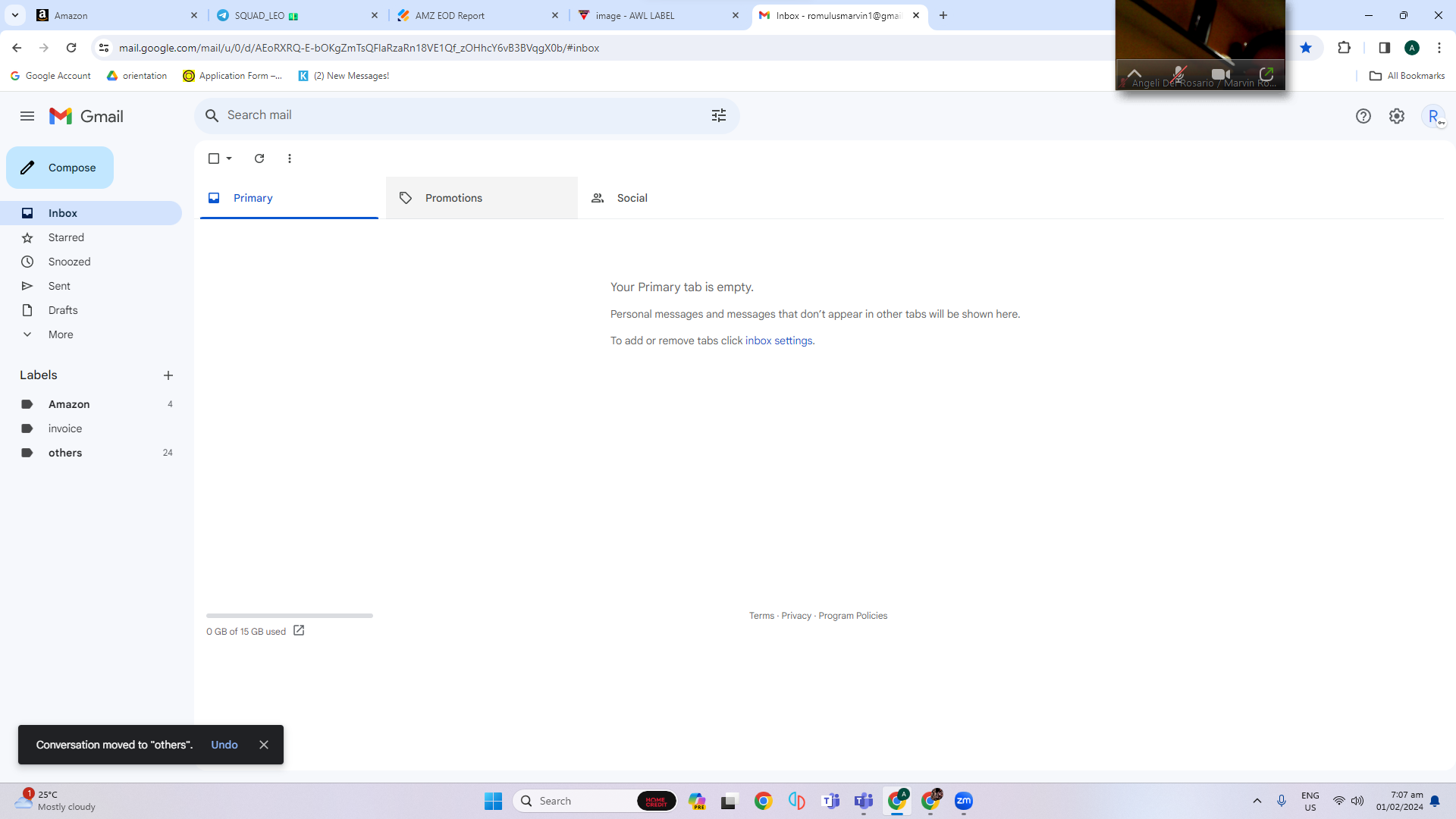This screenshot has height=819, width=1456.
Task: Switch to the AMZ EOD Report browser tab
Action: (479, 15)
